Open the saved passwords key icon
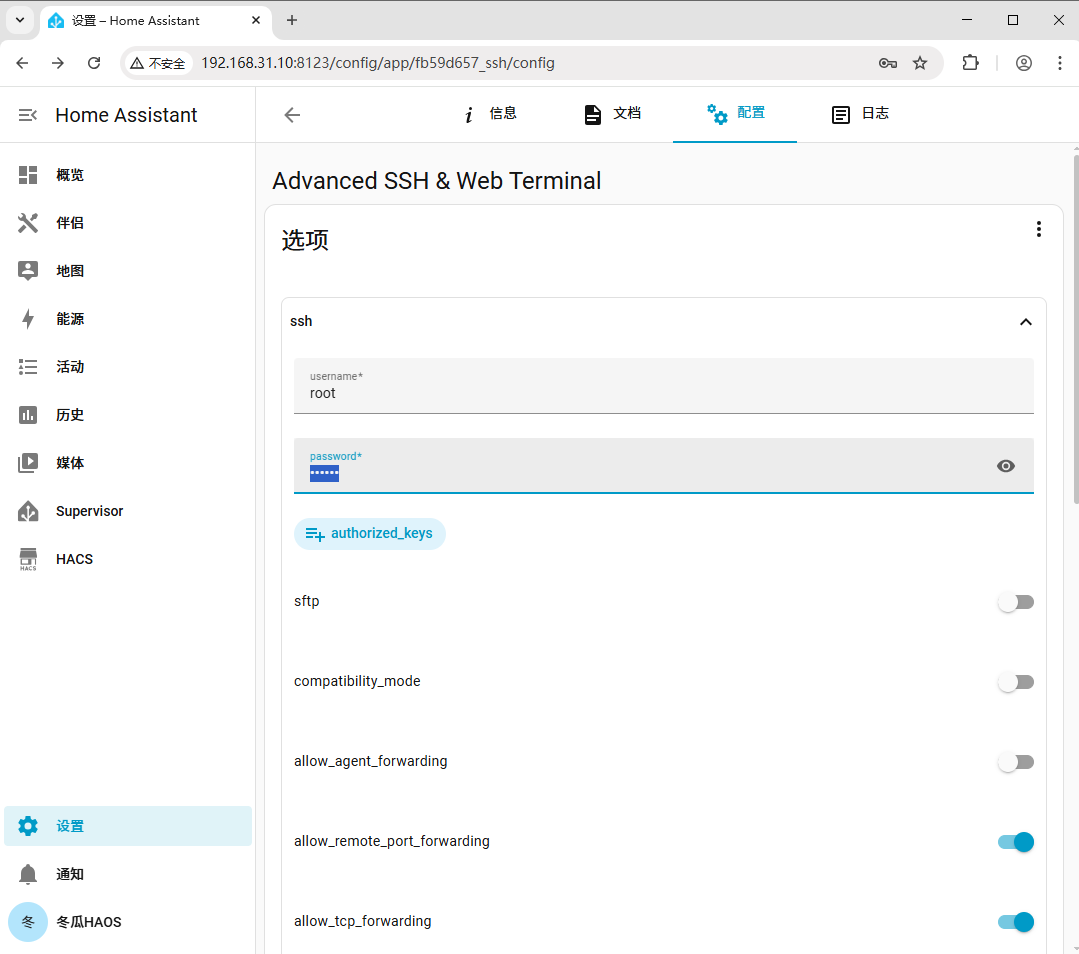The height and width of the screenshot is (954, 1079). pos(888,63)
